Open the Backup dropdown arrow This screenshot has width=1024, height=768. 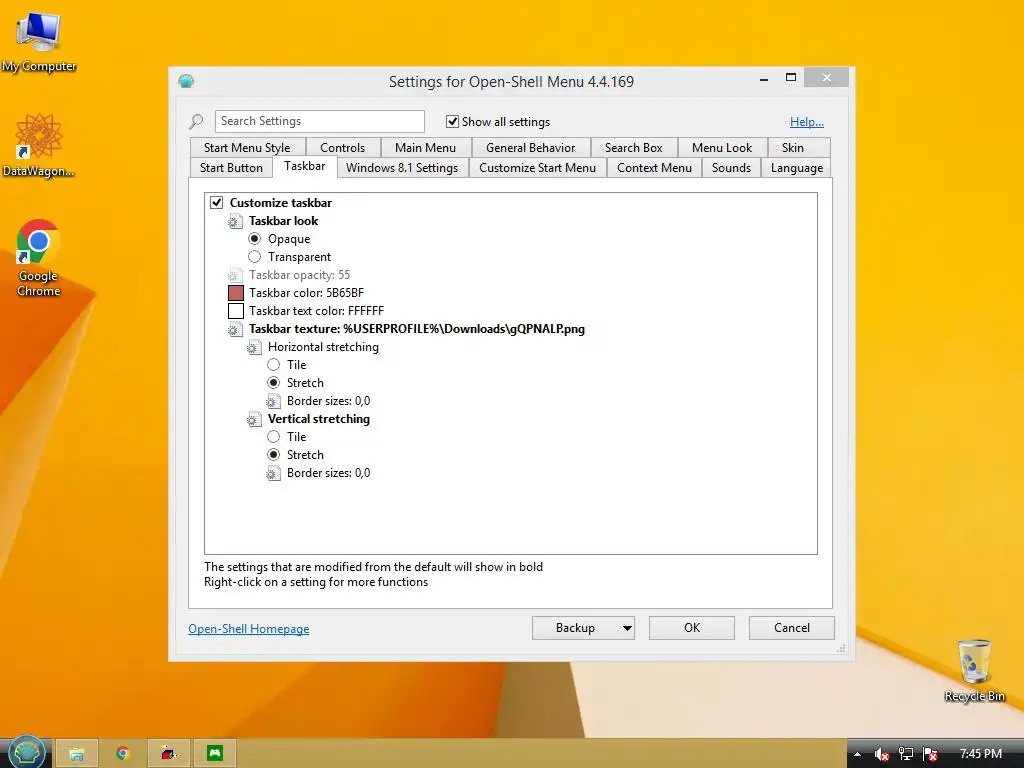(627, 628)
